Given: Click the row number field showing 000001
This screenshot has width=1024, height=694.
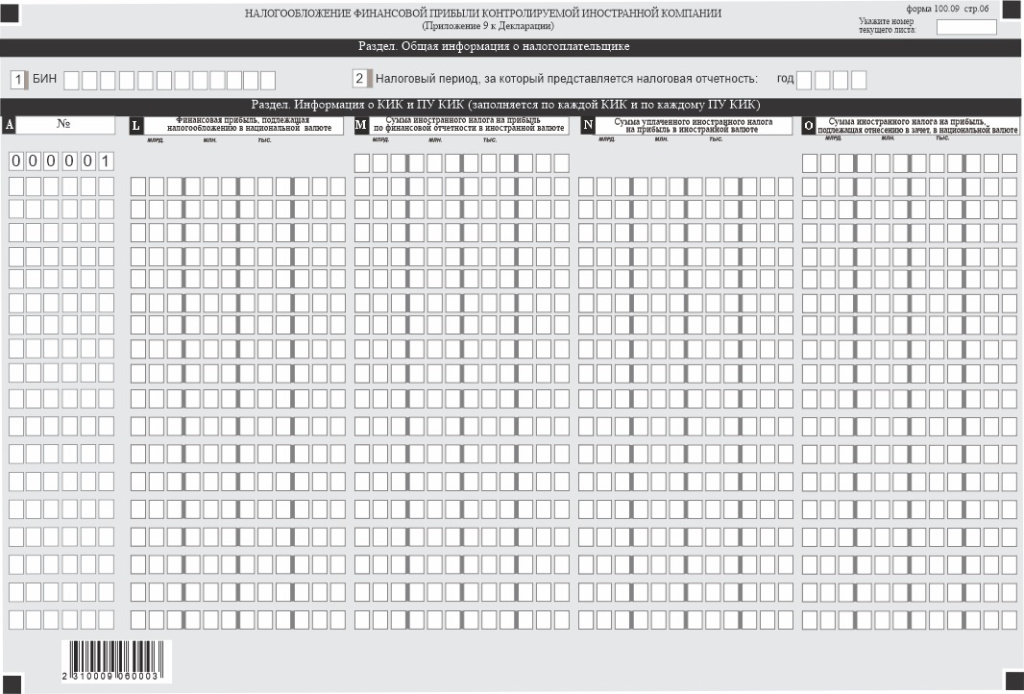Looking at the screenshot, I should 60,162.
